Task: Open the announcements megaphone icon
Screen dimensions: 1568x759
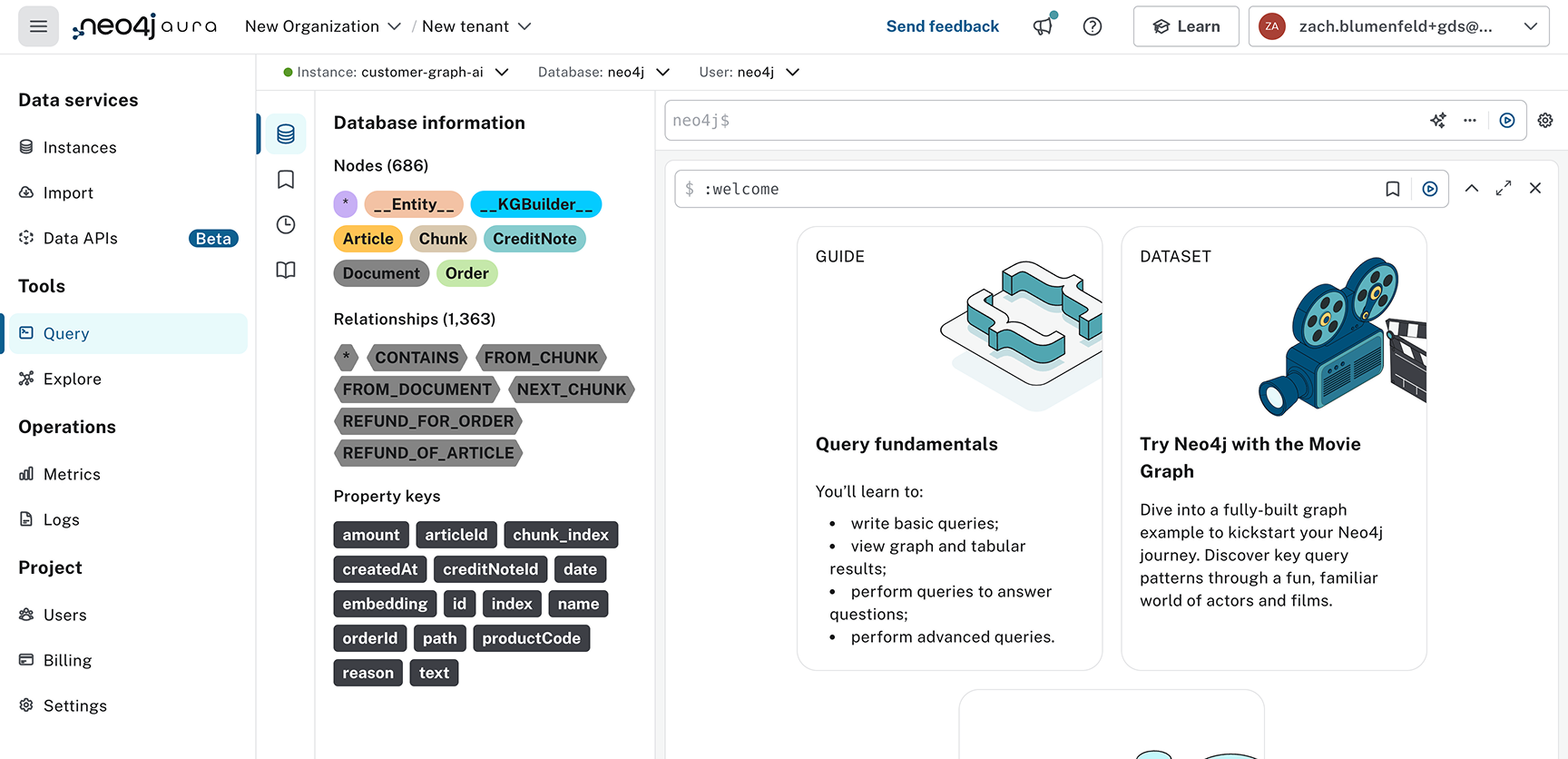Action: coord(1044,26)
